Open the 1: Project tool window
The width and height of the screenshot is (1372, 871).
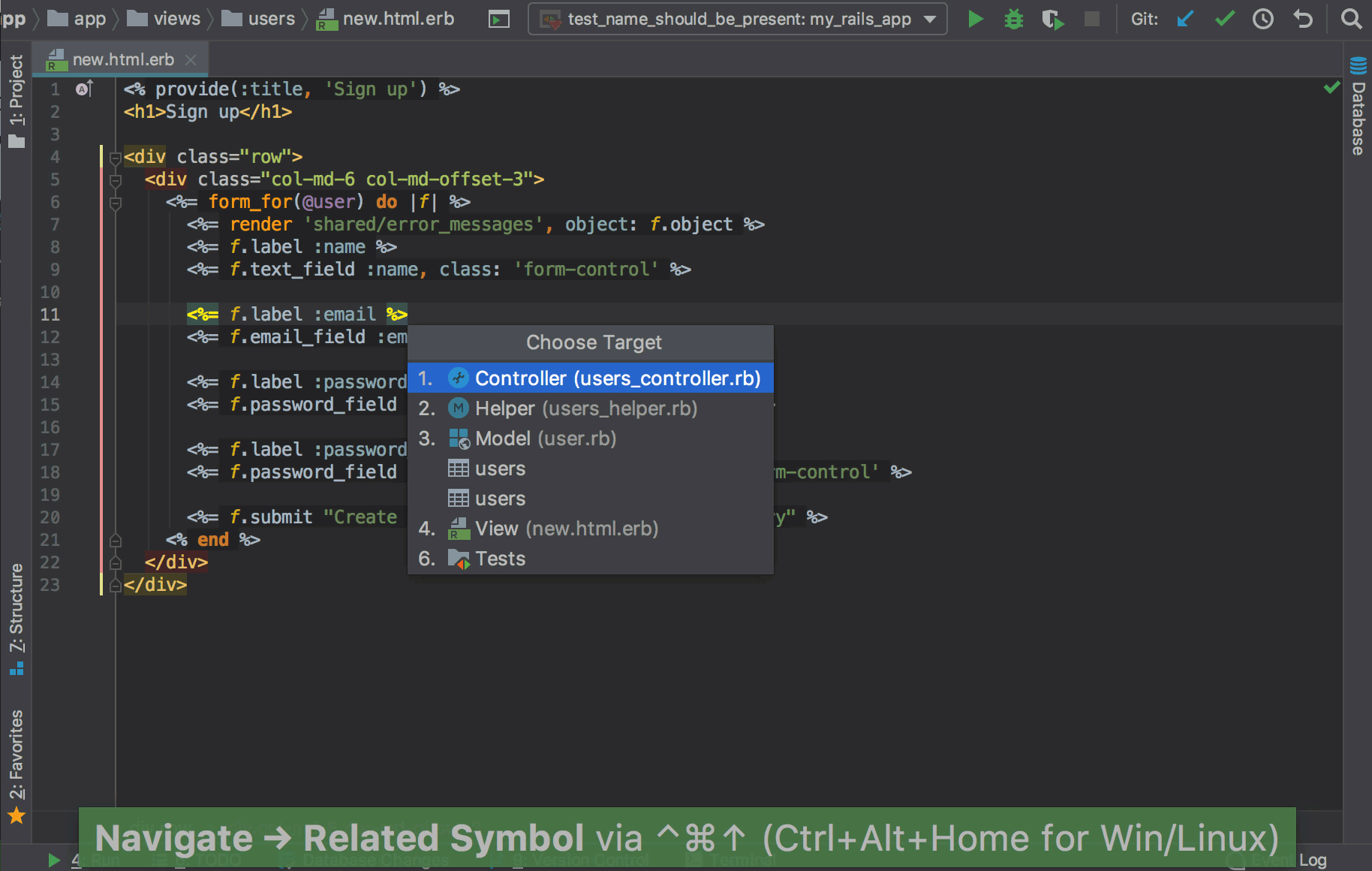click(x=16, y=100)
